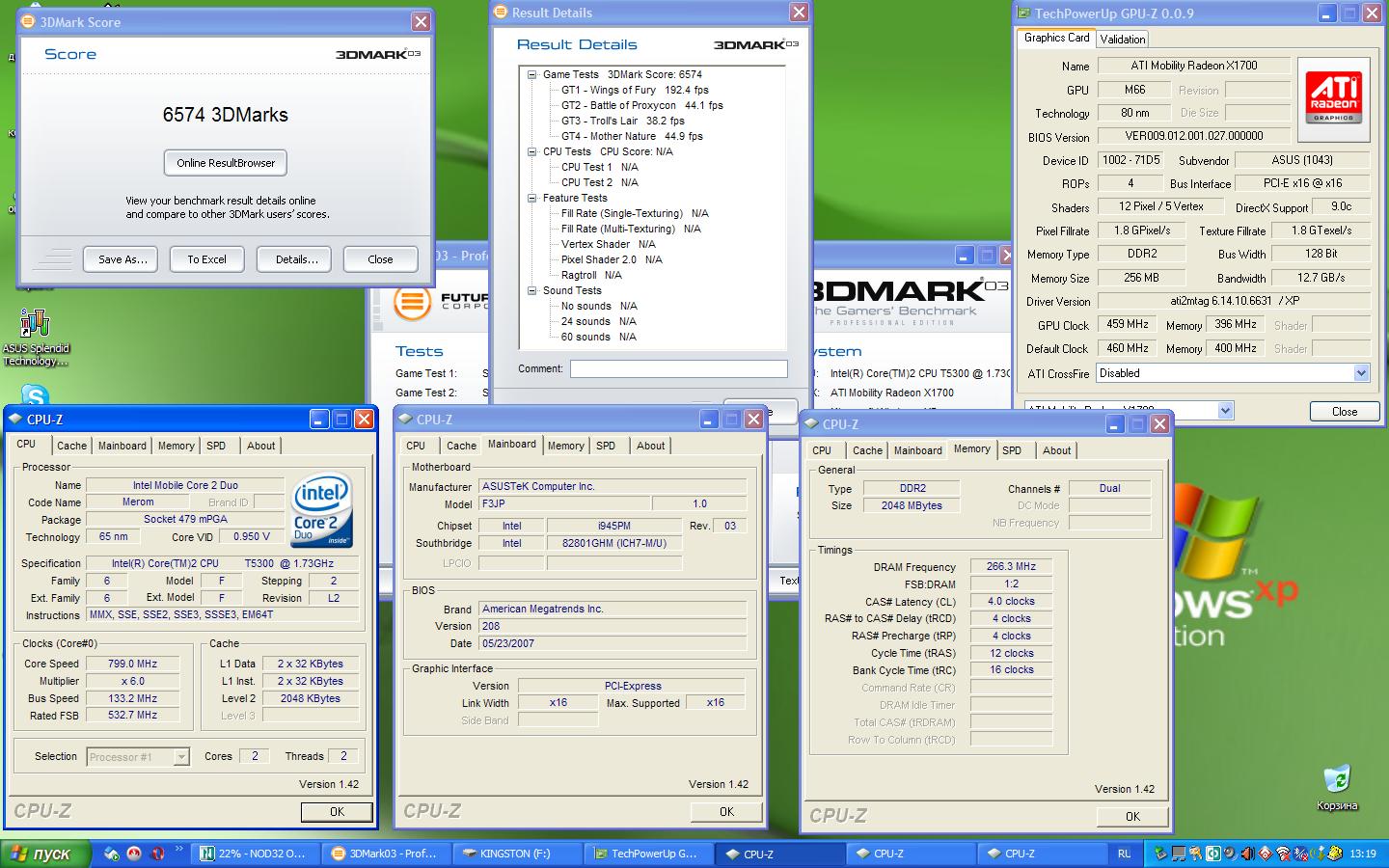This screenshot has height=868, width=1389.
Task: Open the Memory tab in left CPU-Z window
Action: 176,446
